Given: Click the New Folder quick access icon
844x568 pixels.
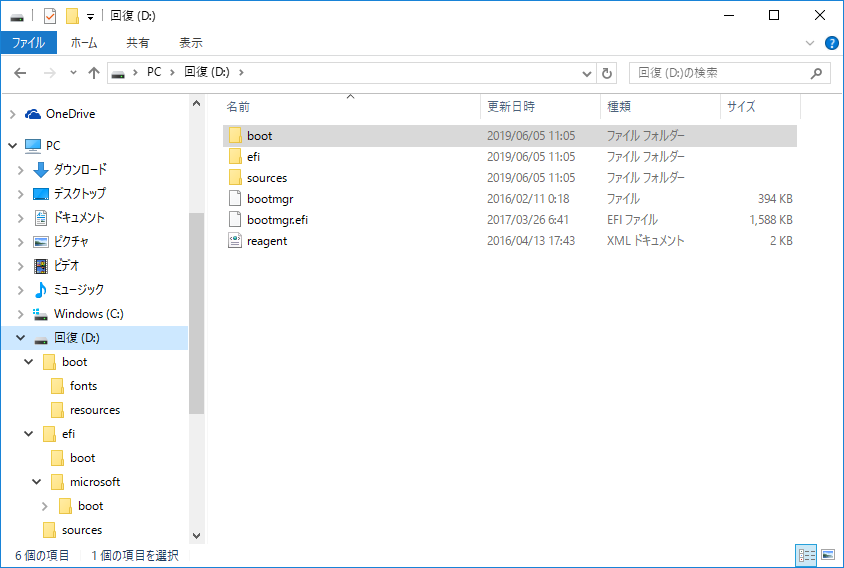Looking at the screenshot, I should 72,16.
